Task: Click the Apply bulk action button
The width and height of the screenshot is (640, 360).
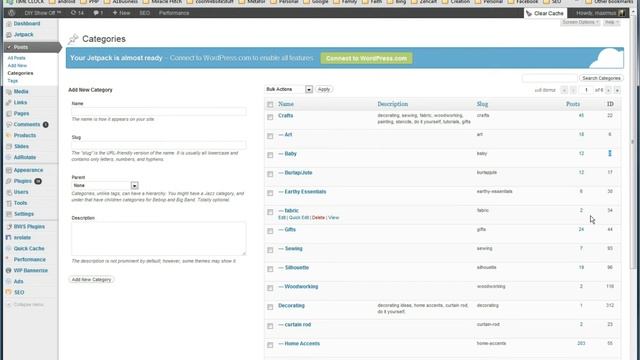Action: 324,89
